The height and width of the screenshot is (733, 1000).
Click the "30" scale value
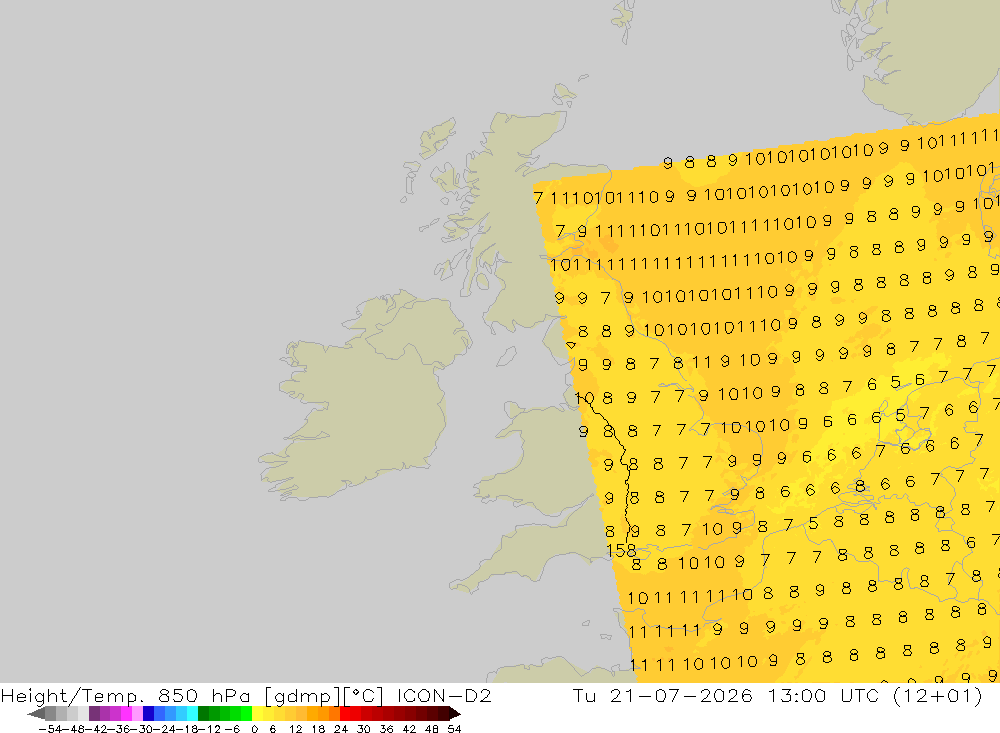point(364,729)
